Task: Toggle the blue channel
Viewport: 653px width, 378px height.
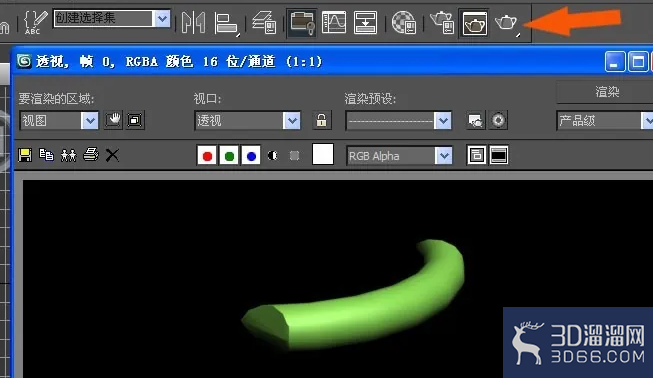Action: click(251, 156)
